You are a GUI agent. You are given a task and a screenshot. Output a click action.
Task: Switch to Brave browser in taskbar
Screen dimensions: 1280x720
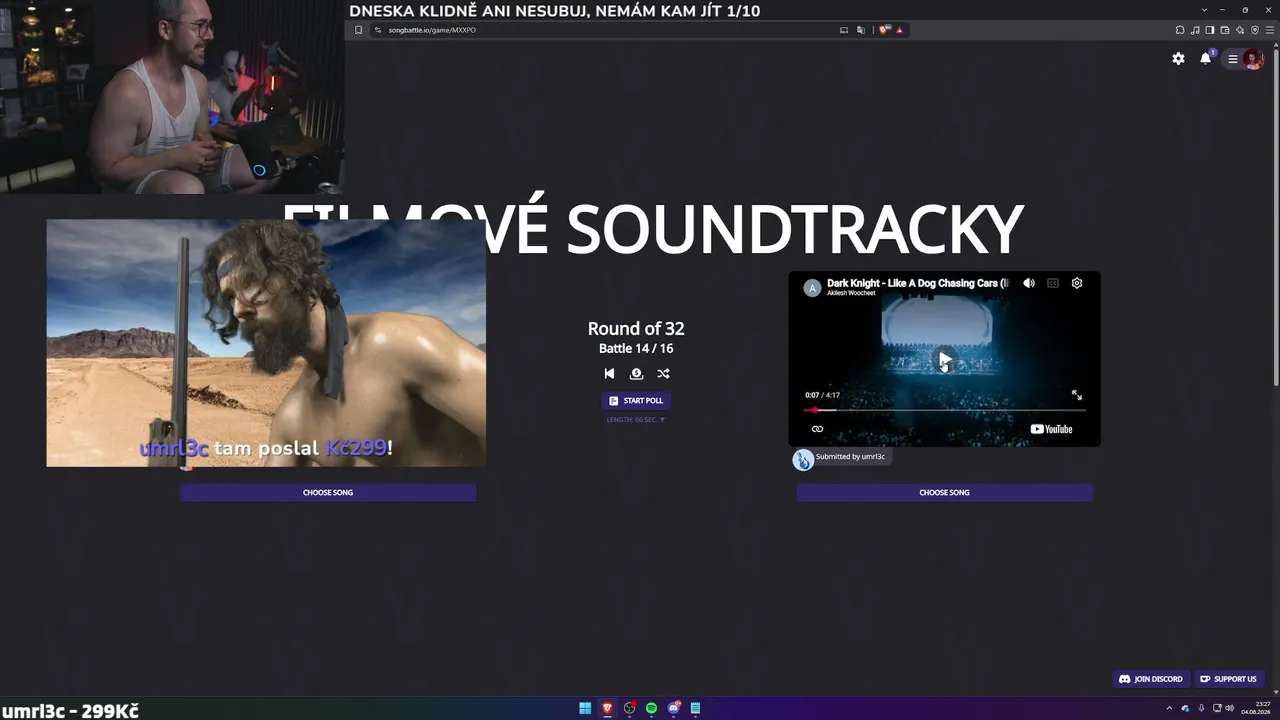pos(607,708)
